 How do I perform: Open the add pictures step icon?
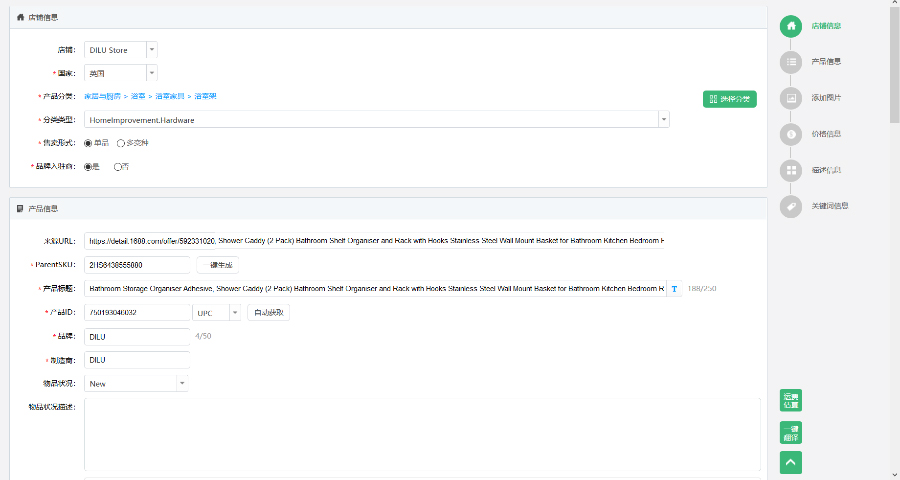point(791,98)
